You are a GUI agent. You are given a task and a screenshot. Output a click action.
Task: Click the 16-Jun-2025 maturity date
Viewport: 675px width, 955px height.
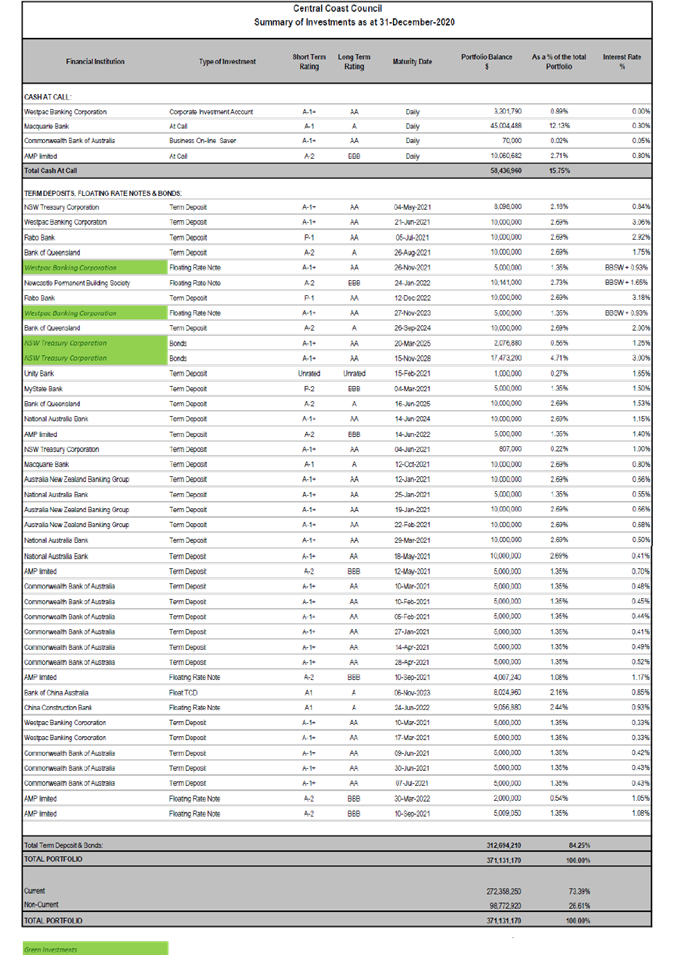point(412,404)
